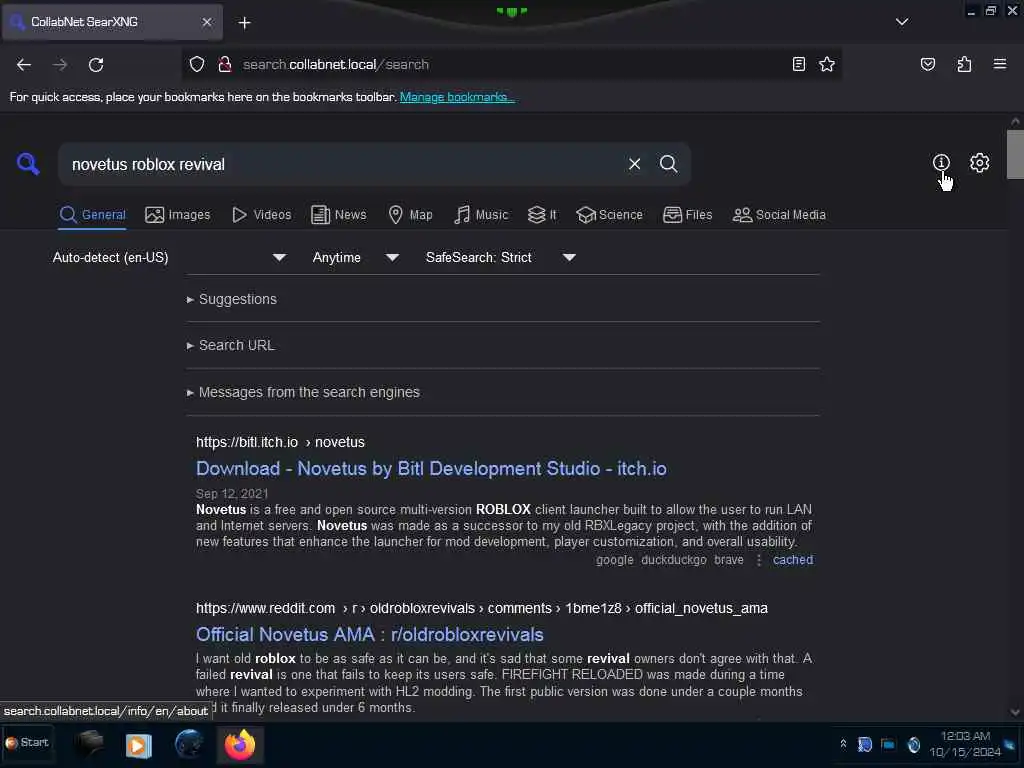Clear the search query with the X icon
The width and height of the screenshot is (1024, 768).
[x=634, y=164]
